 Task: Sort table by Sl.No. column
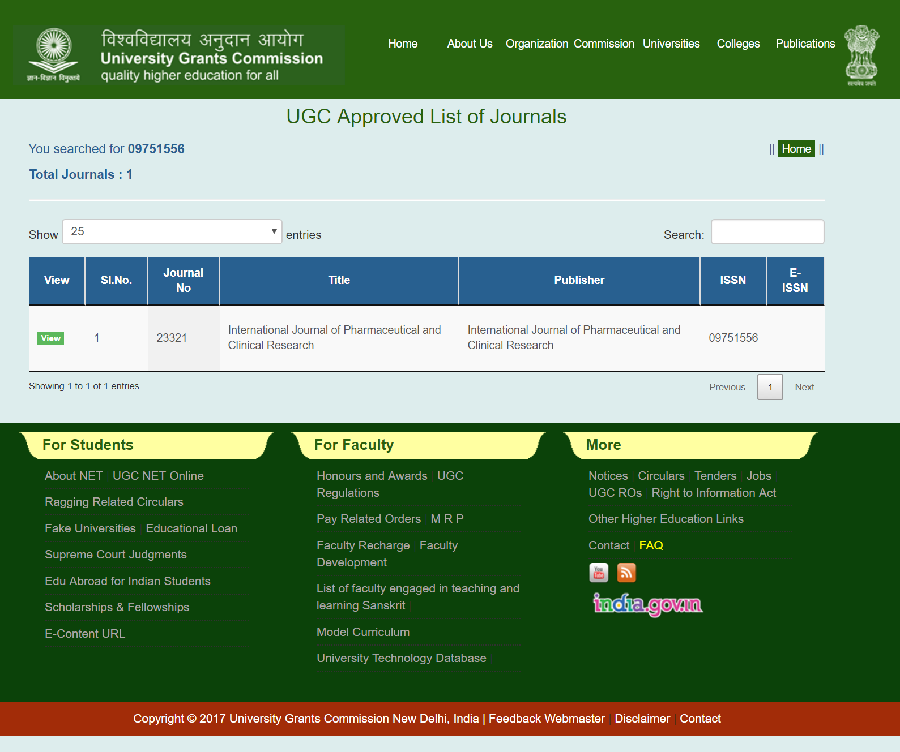click(x=116, y=280)
